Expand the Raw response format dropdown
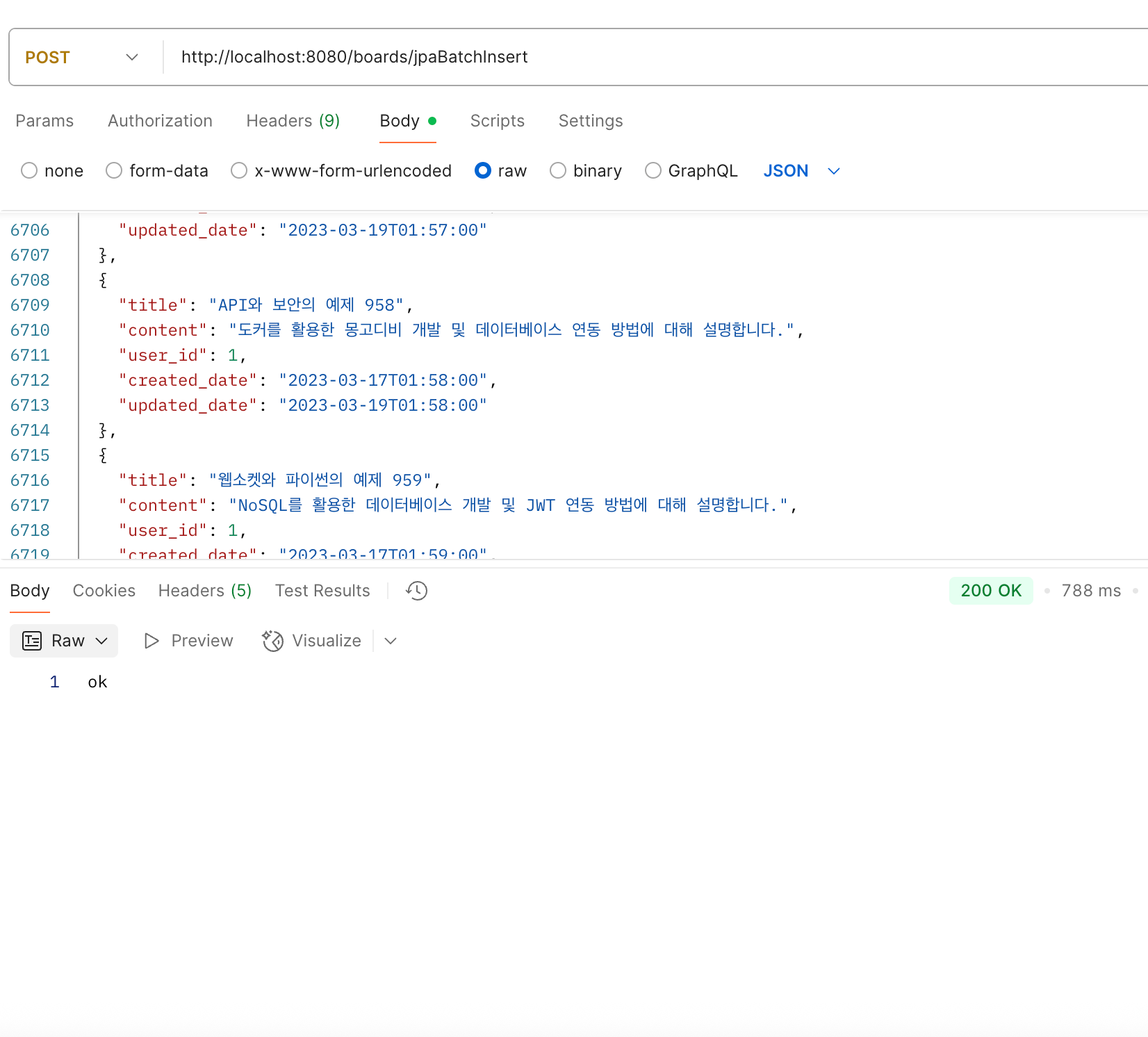 [101, 641]
